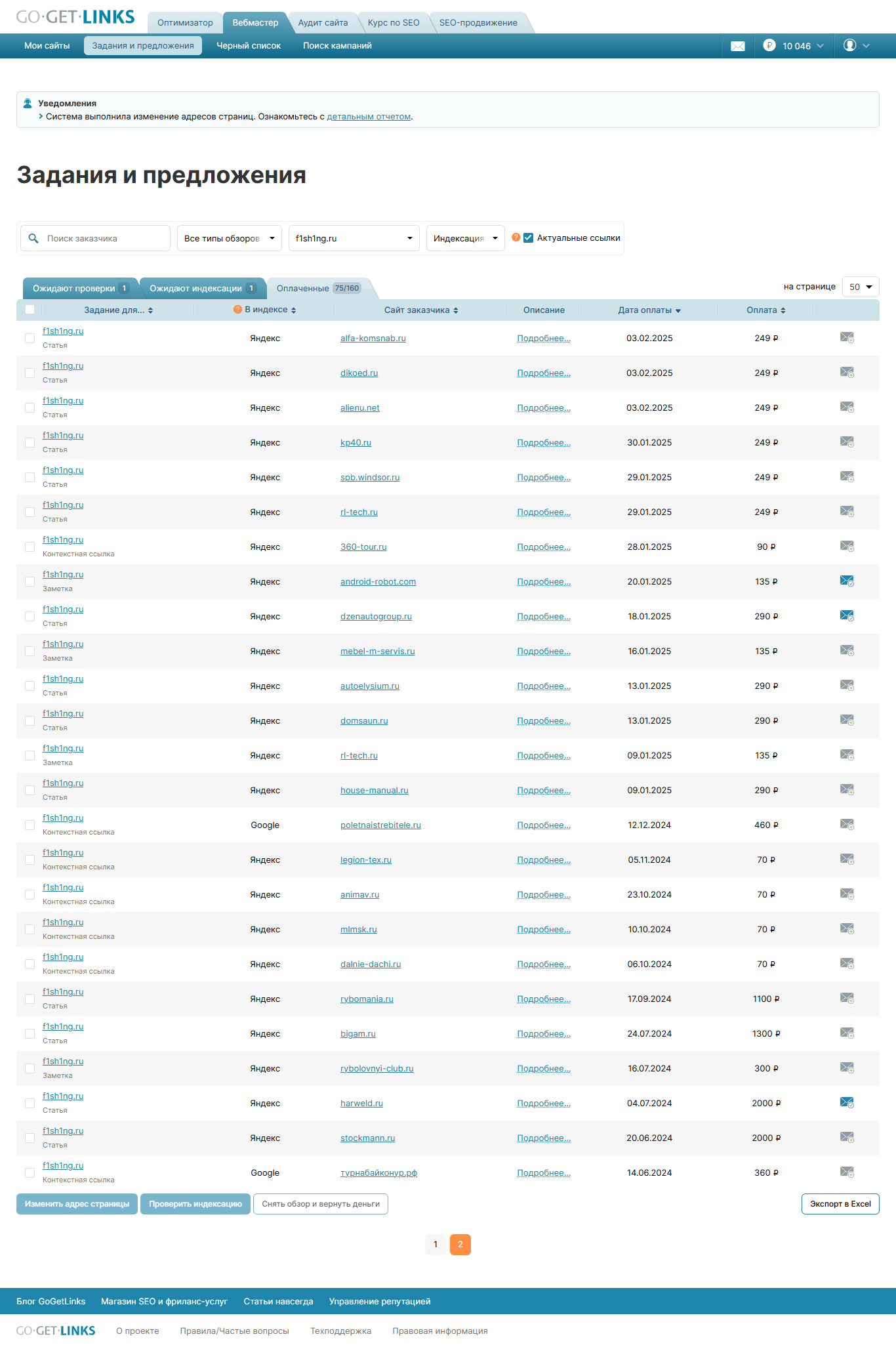Open message icon for kp40.ru row
This screenshot has width=896, height=1347.
point(847,442)
